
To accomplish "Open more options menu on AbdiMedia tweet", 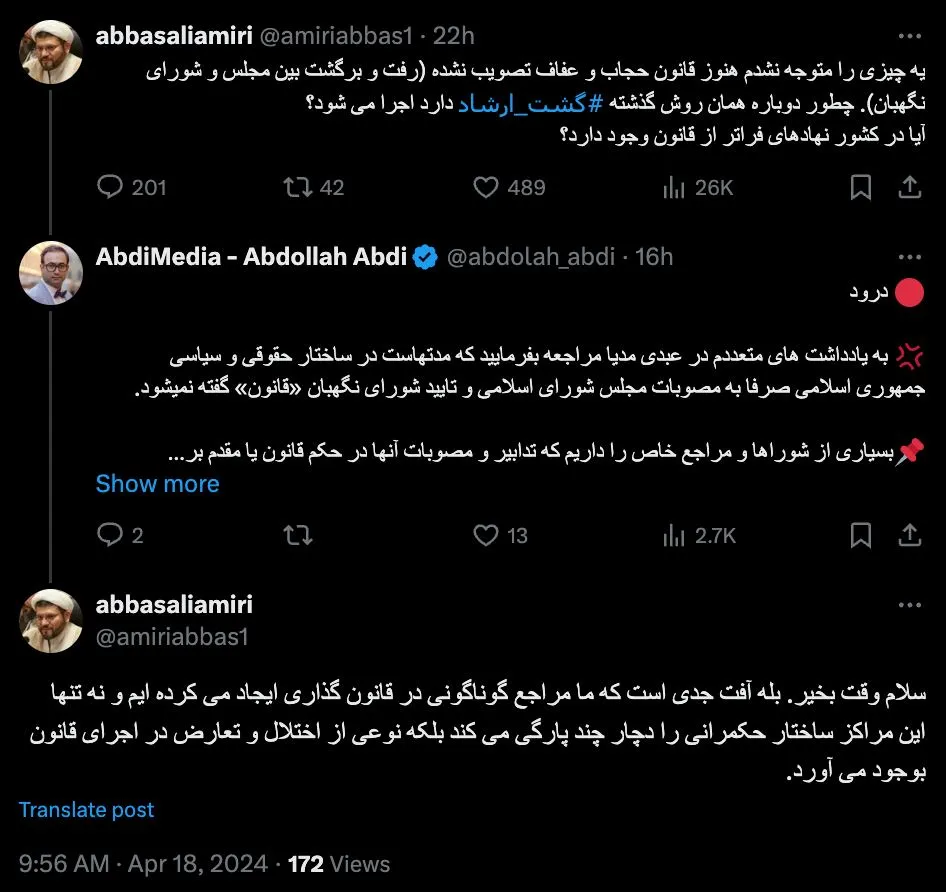I will click(x=909, y=257).
